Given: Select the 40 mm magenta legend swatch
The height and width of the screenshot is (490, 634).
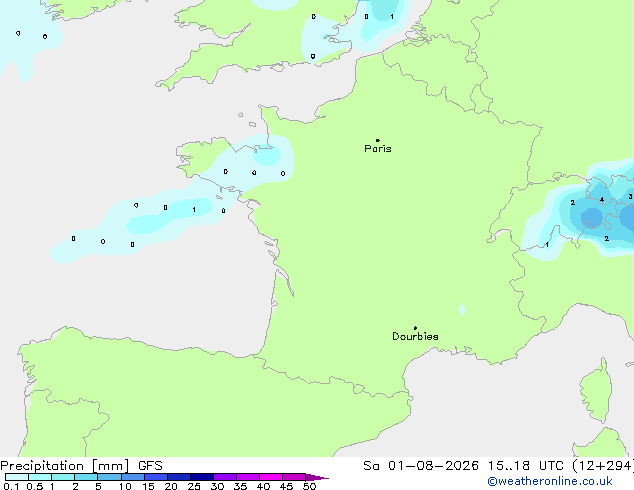Looking at the screenshot, I should (x=271, y=477).
